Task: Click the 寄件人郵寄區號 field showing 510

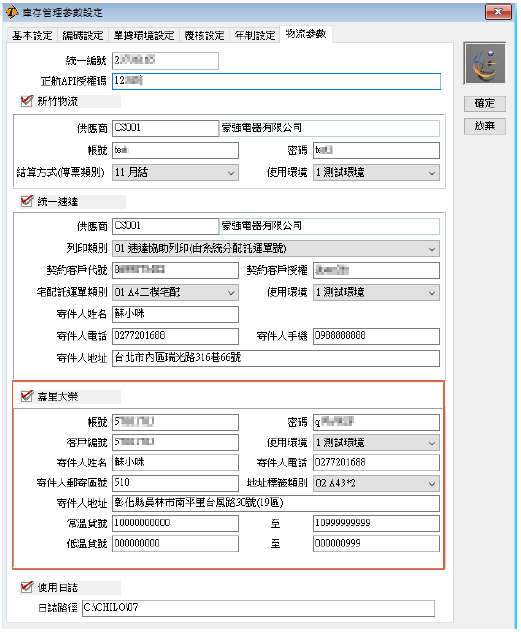Action: pos(175,483)
